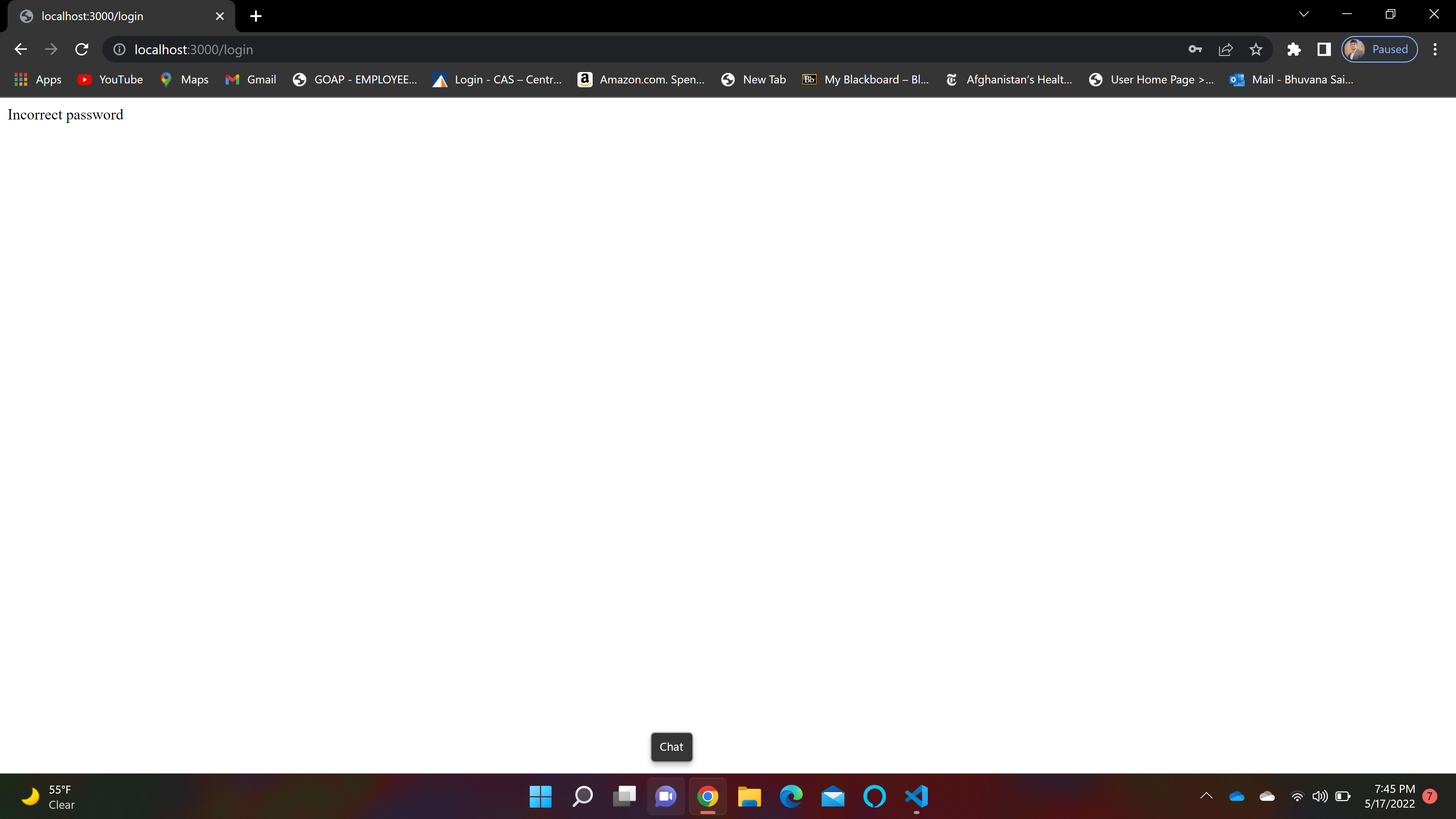Open the Extensions puzzle icon

[x=1294, y=50]
